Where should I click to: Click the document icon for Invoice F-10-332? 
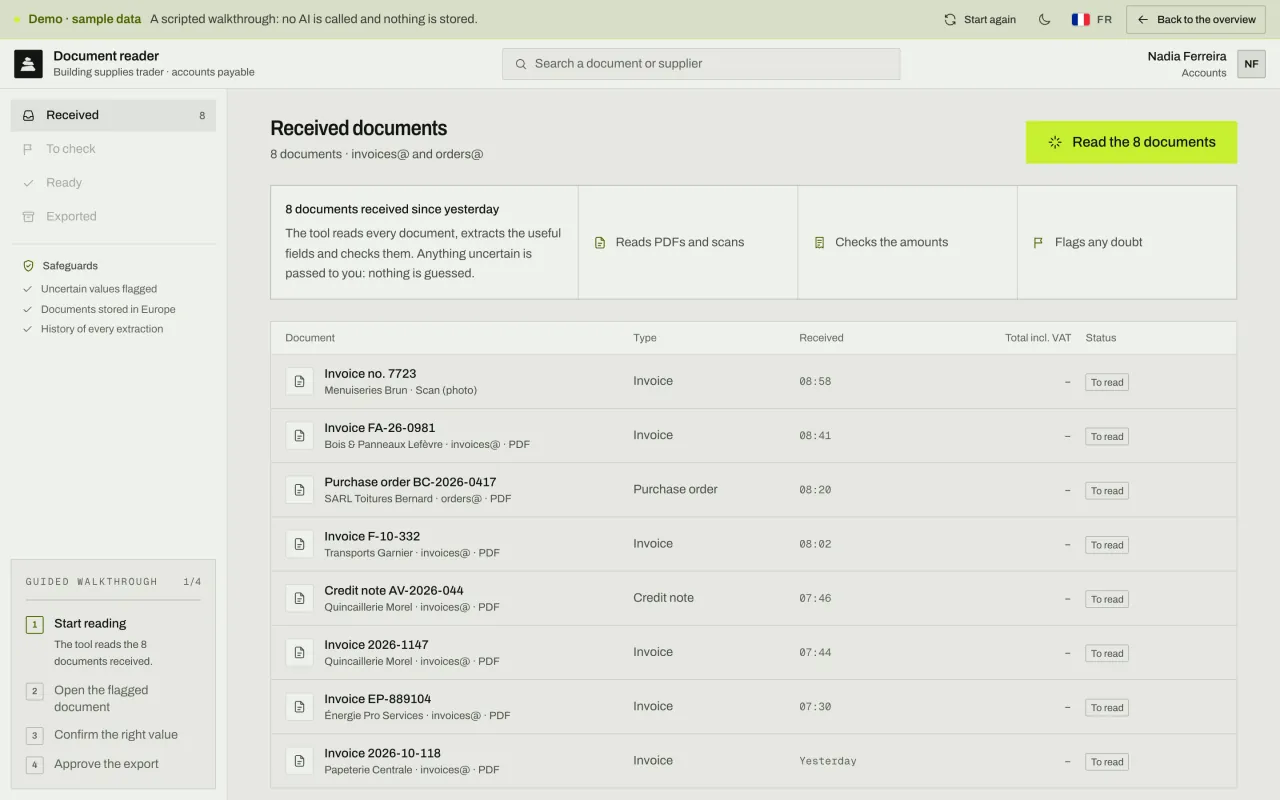pyautogui.click(x=299, y=544)
